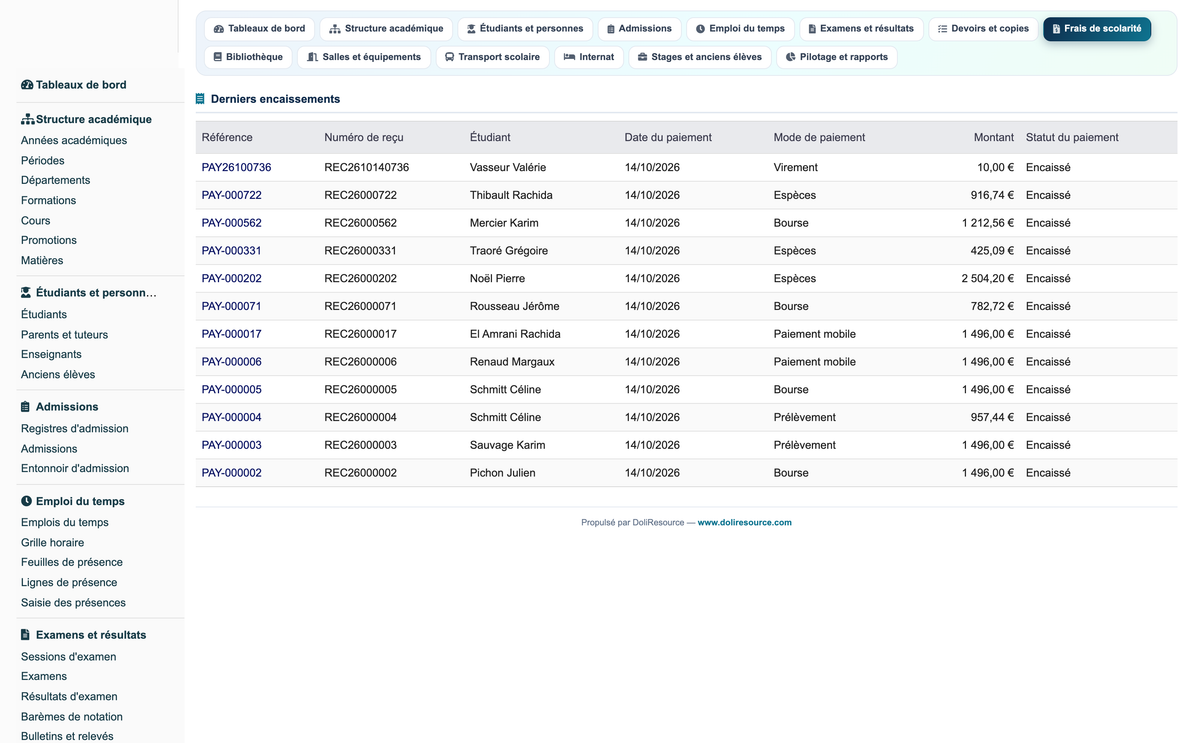This screenshot has height=743, width=1200.
Task: Open Promotions in the sidebar
Action: (49, 240)
